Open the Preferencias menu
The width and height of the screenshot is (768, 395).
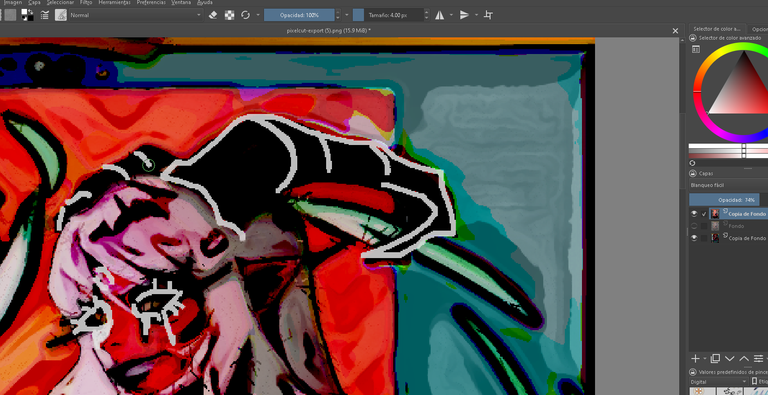click(x=151, y=2)
